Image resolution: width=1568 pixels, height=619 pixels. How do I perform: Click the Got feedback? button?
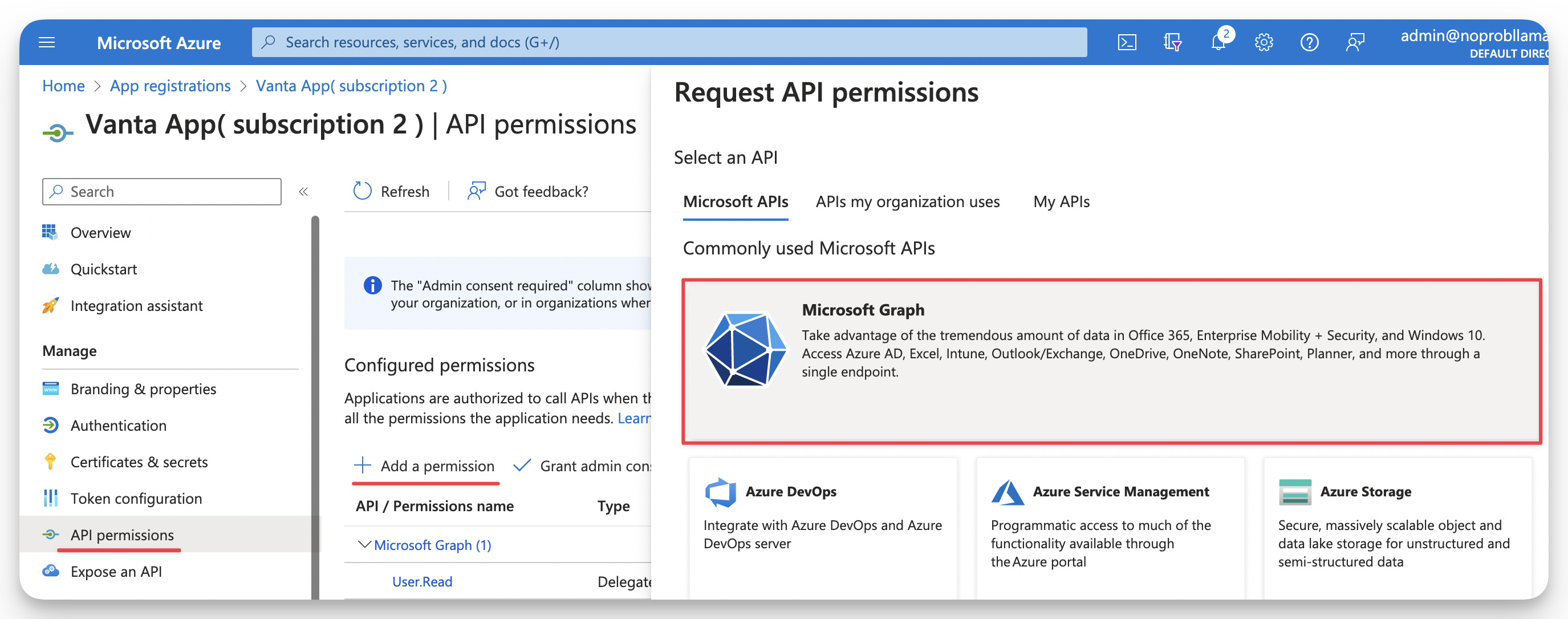coord(527,191)
